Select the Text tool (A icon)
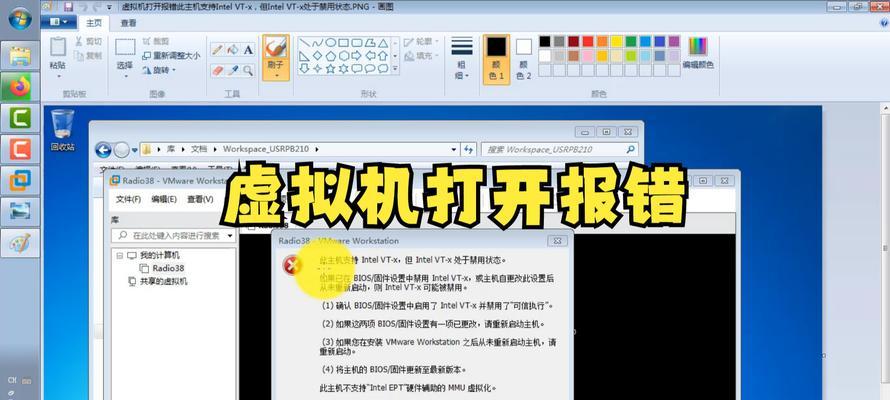This screenshot has width=890, height=400. (248, 49)
